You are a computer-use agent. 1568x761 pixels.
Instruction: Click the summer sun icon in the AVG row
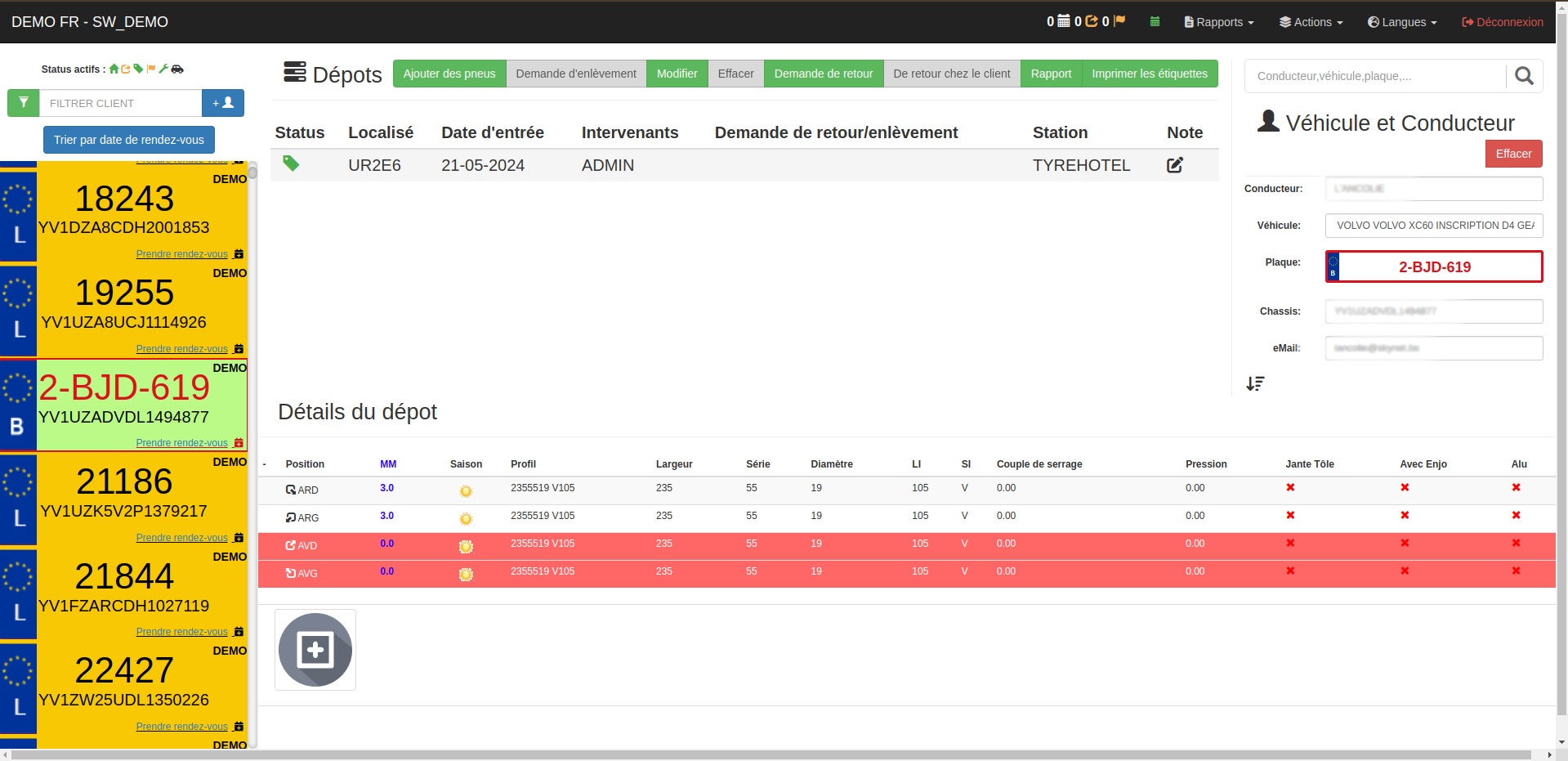(x=466, y=575)
